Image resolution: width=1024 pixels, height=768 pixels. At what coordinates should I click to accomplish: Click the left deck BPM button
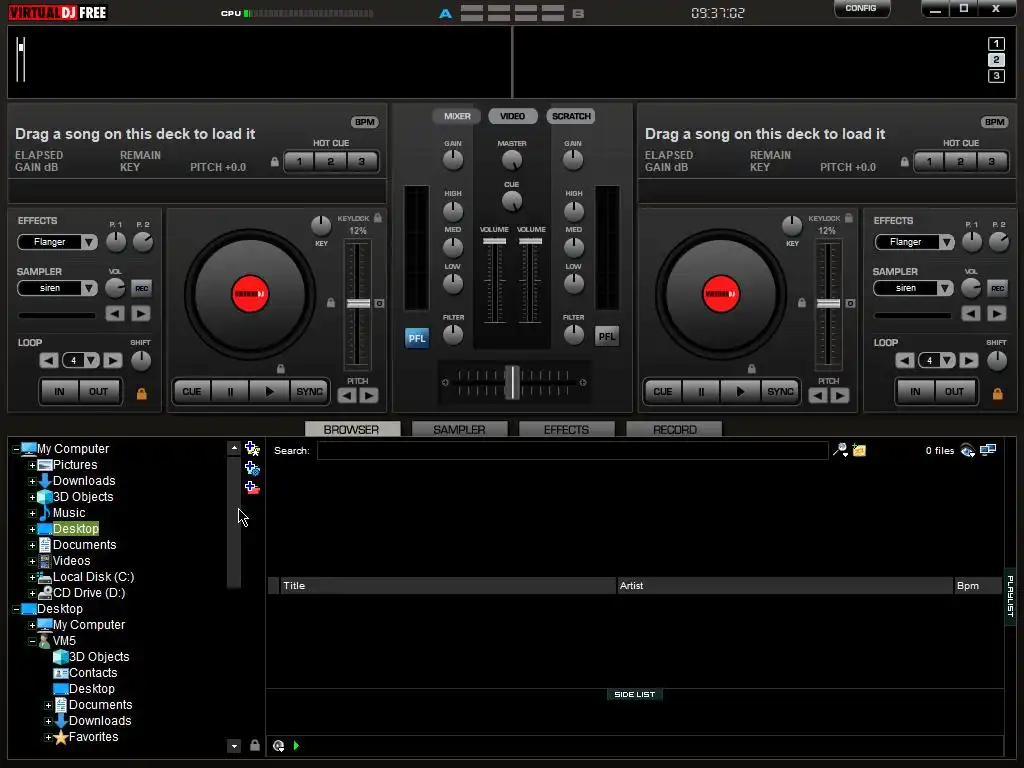[x=364, y=121]
